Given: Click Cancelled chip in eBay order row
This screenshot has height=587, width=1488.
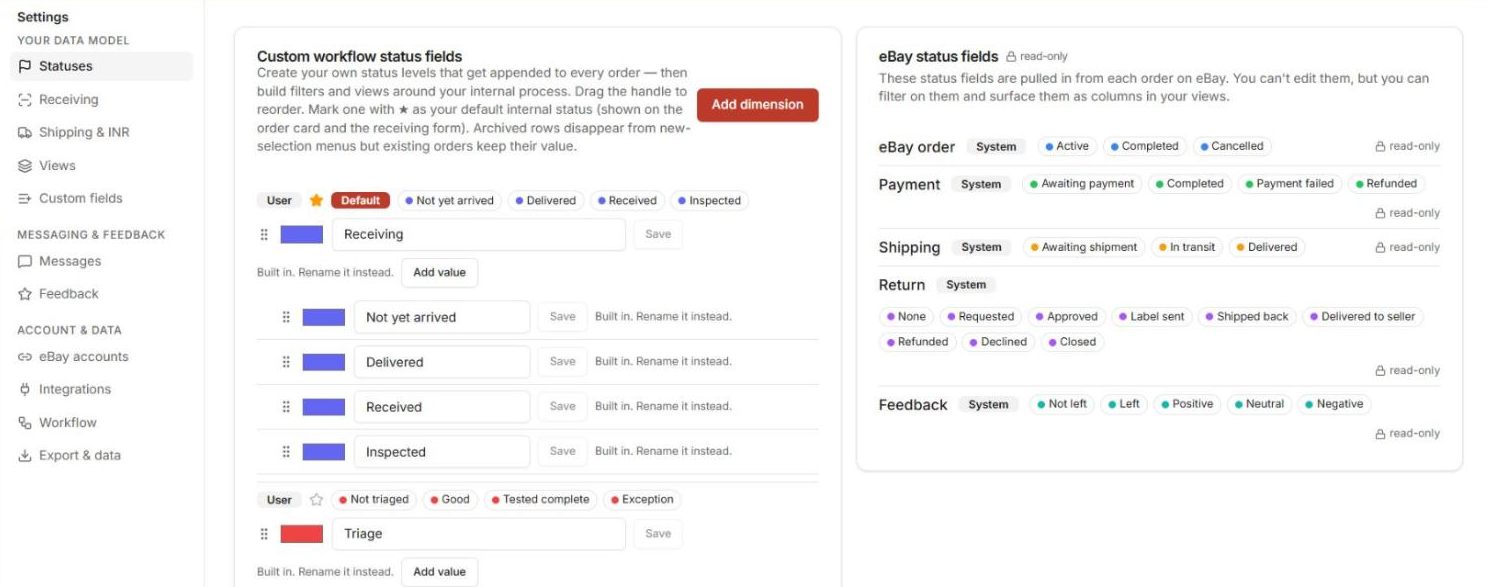Looking at the screenshot, I should 1232,146.
